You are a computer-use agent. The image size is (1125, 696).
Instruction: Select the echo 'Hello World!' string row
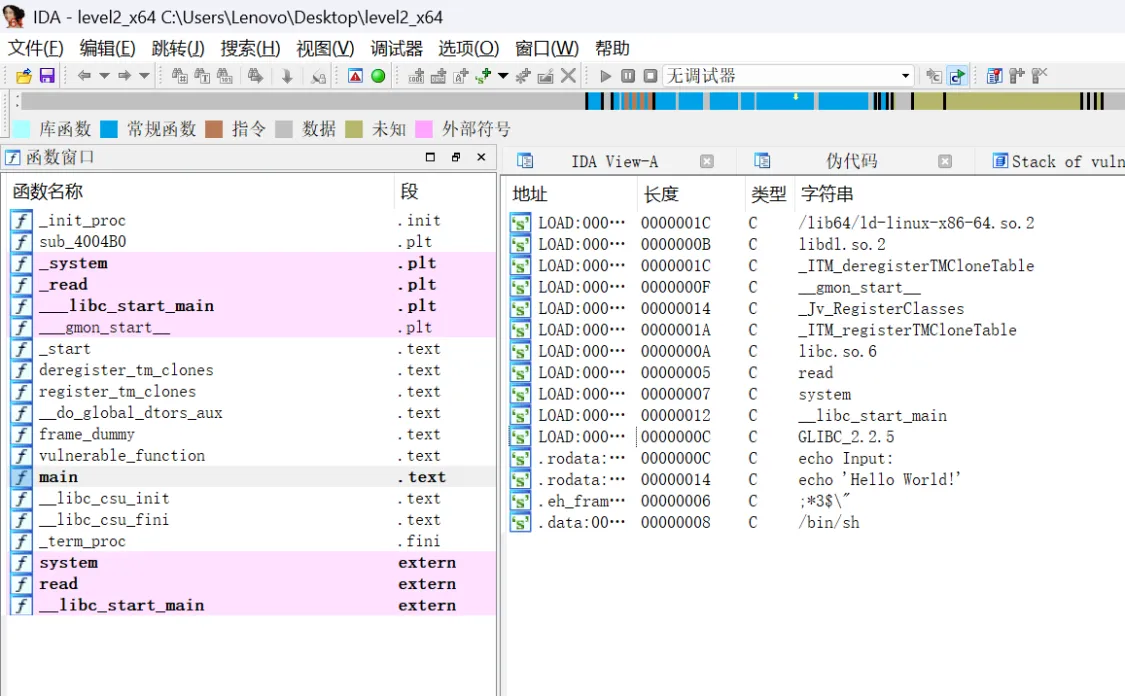pos(816,480)
